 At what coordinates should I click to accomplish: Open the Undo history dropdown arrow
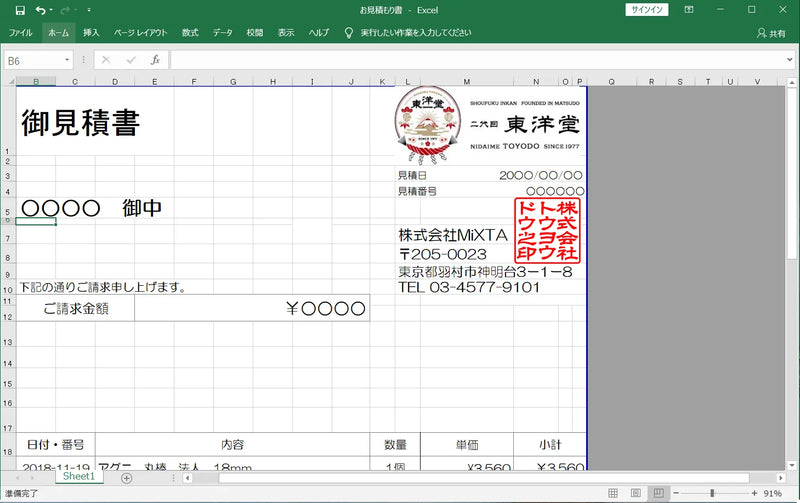coord(51,10)
